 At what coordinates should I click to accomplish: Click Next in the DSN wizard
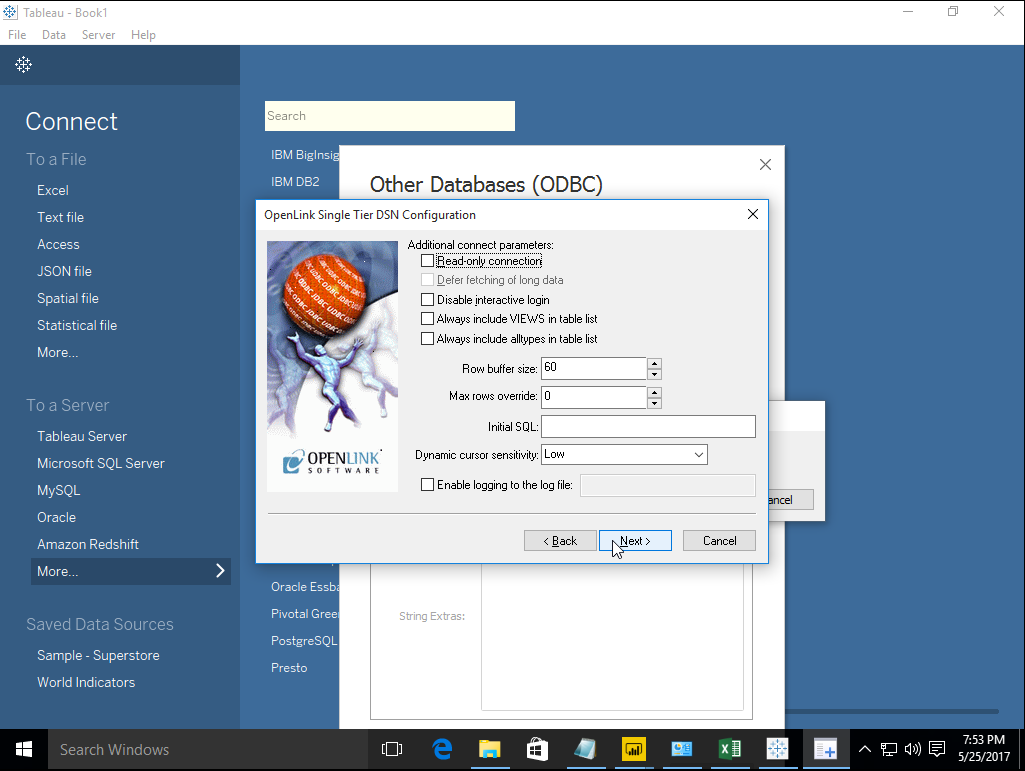[x=635, y=541]
